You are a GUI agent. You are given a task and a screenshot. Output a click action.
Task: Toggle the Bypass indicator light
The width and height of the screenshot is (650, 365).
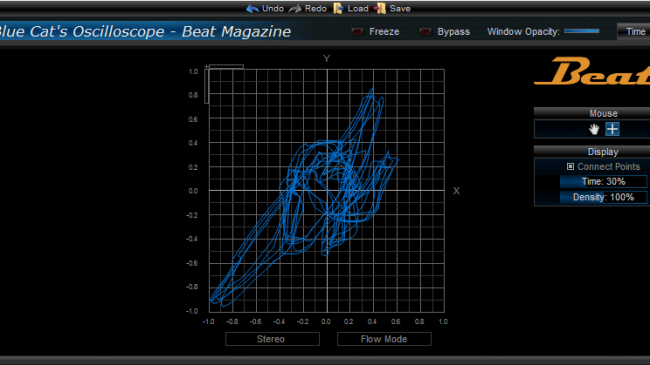point(425,32)
